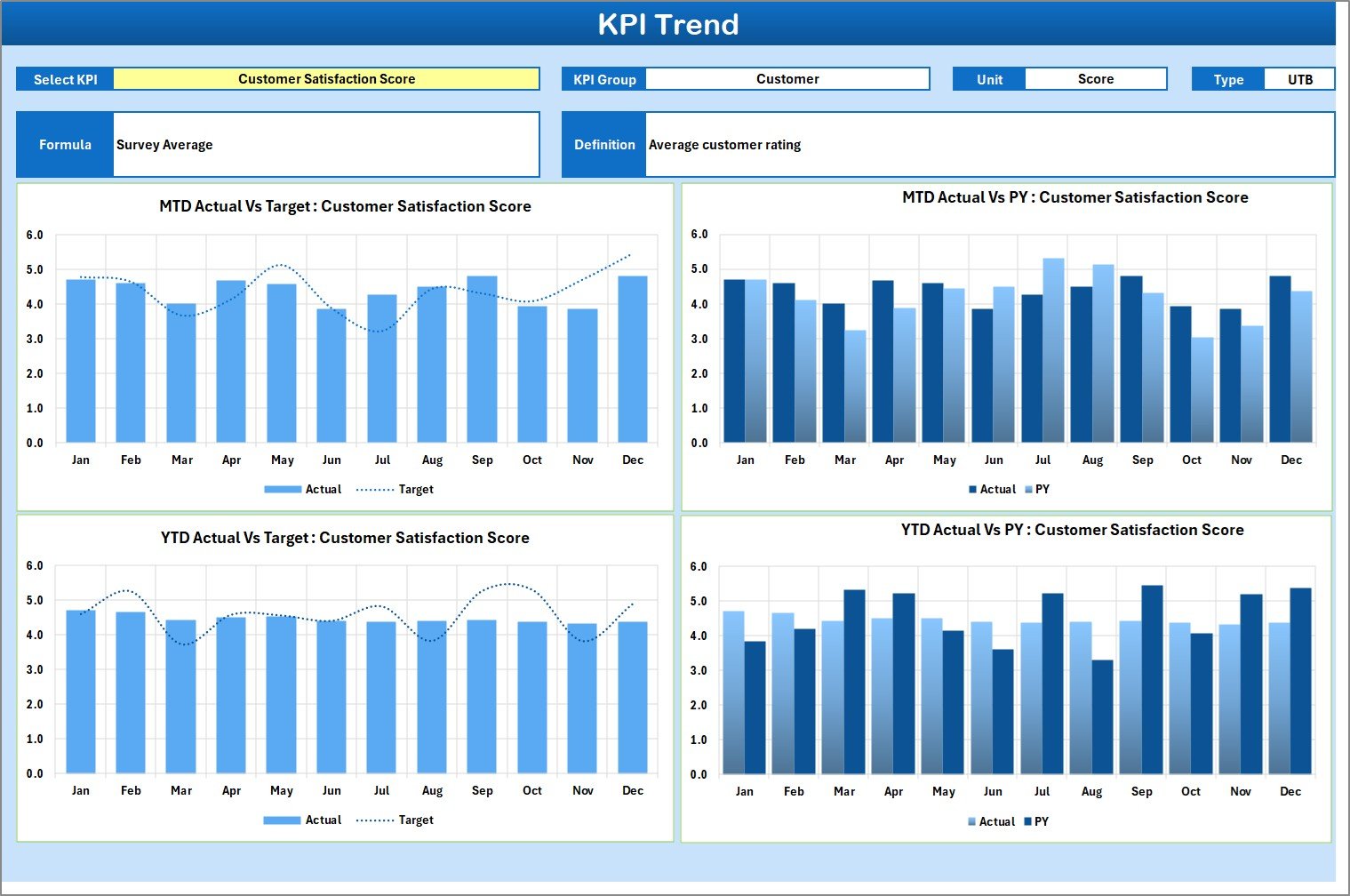1350x896 pixels.
Task: Select the Type value UTB
Action: point(1299,78)
